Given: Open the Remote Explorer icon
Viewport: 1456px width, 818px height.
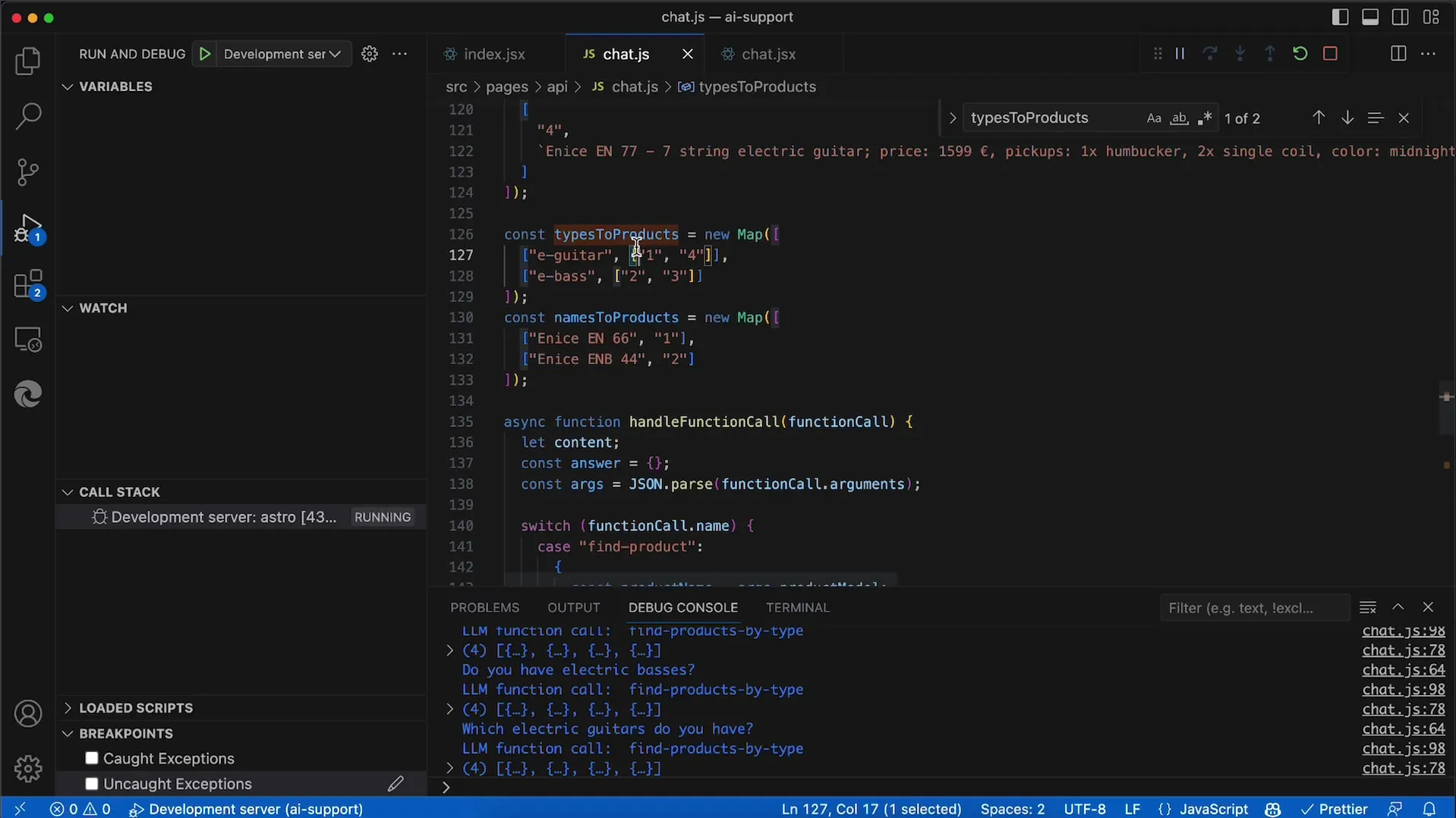Looking at the screenshot, I should point(28,340).
